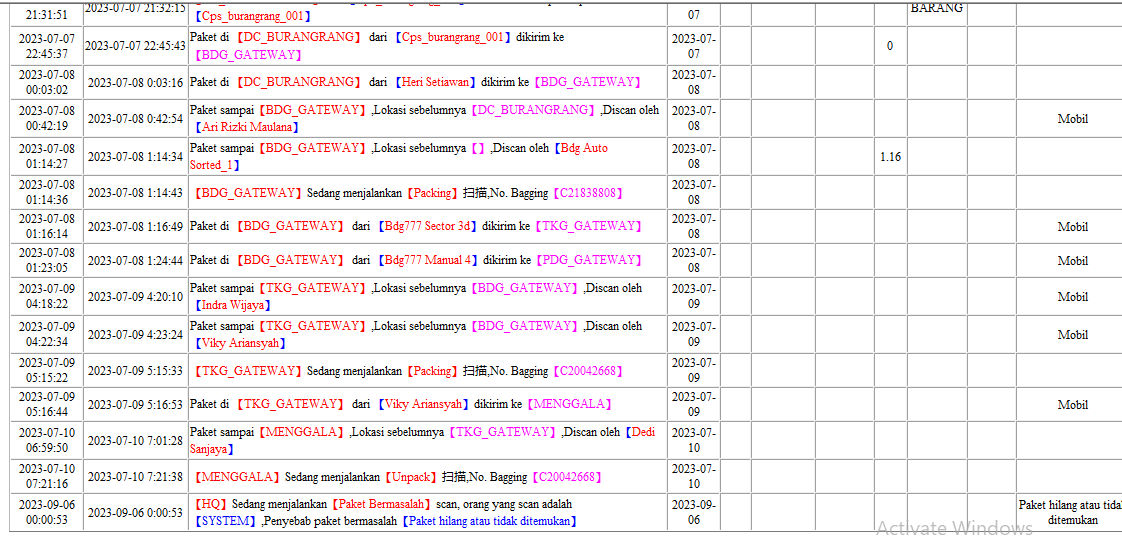Click the Bdg777 Manual 4 text
The width and height of the screenshot is (1122, 545).
tap(429, 260)
